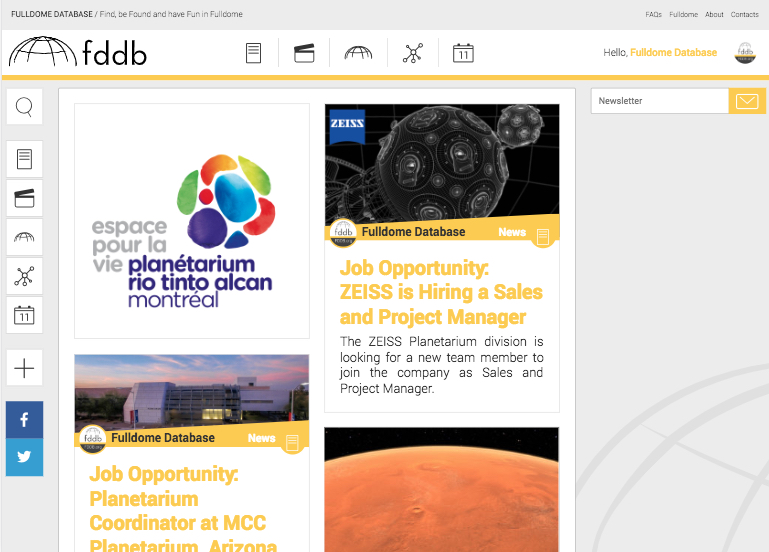Open the MCC Planetarium building photo
The image size is (769, 552).
click(192, 389)
